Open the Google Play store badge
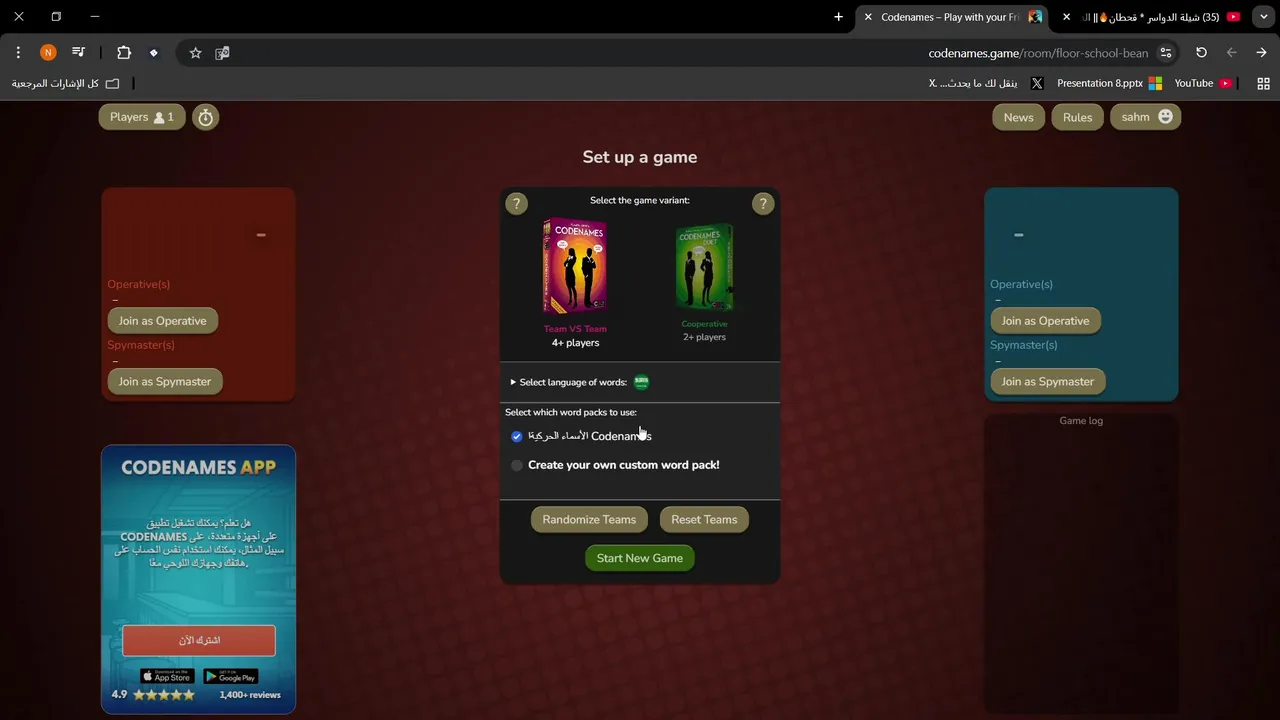This screenshot has height=720, width=1280. [231, 677]
